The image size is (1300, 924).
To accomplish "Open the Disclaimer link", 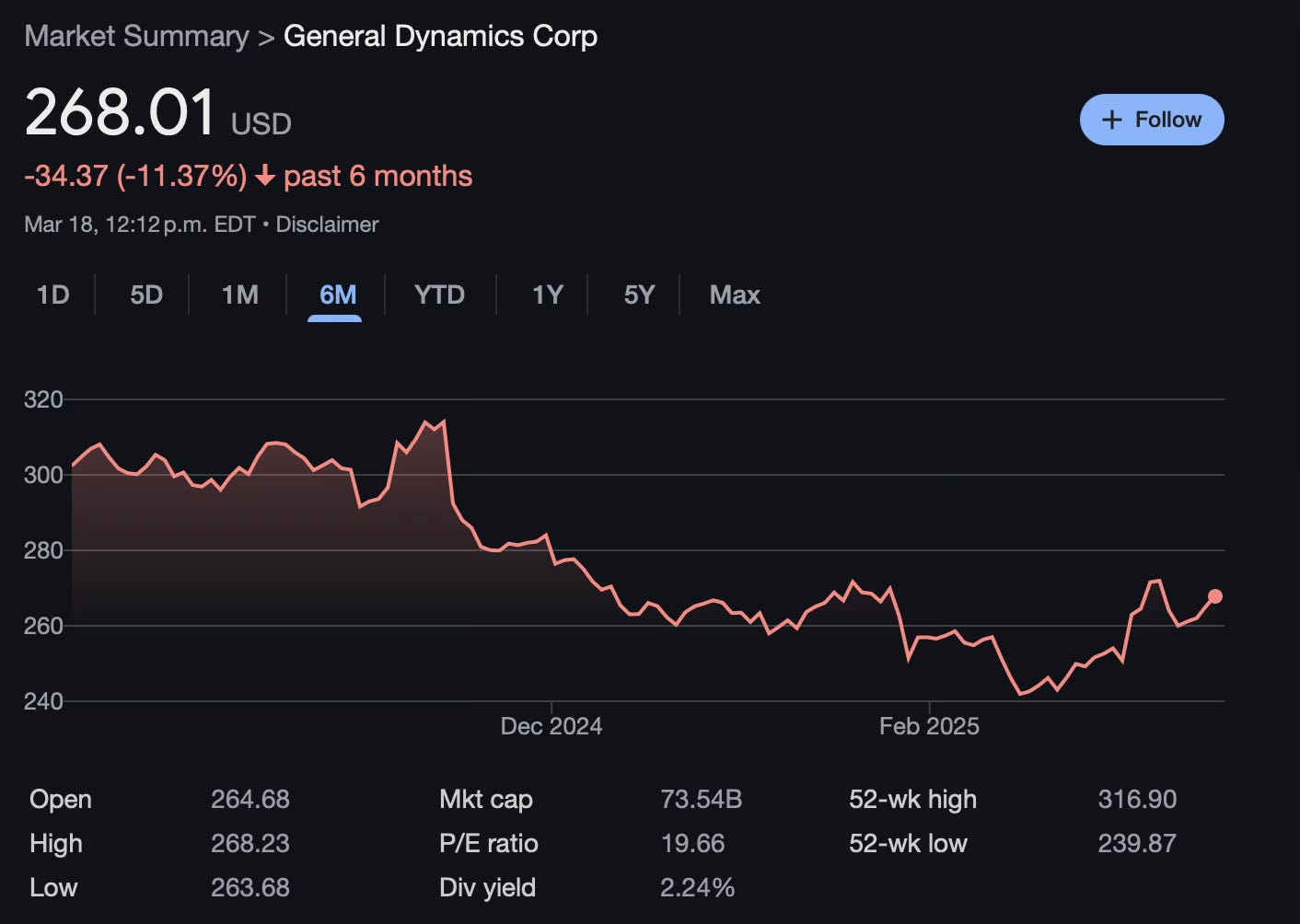I will point(327,225).
